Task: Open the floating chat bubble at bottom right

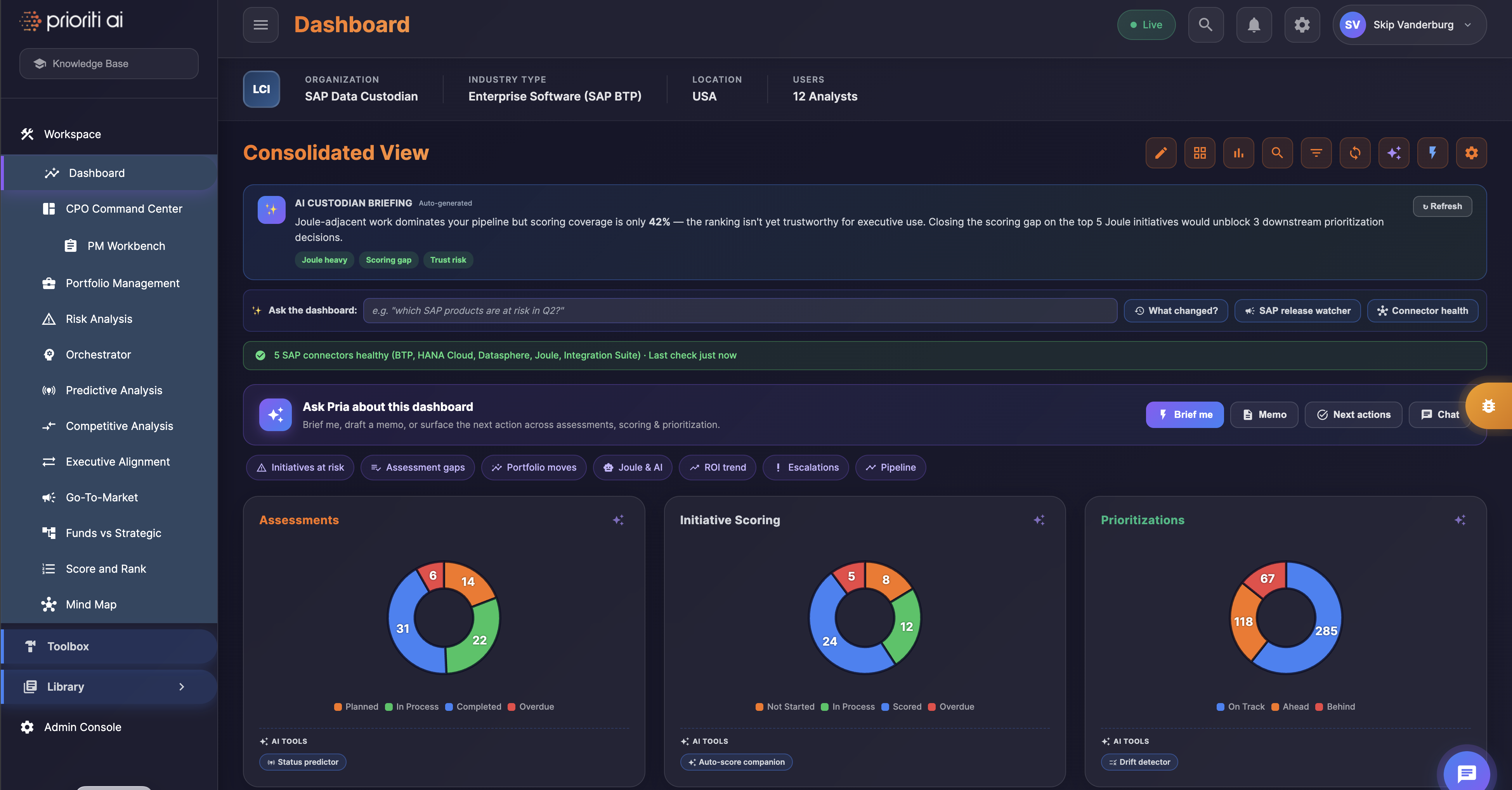Action: [1467, 773]
